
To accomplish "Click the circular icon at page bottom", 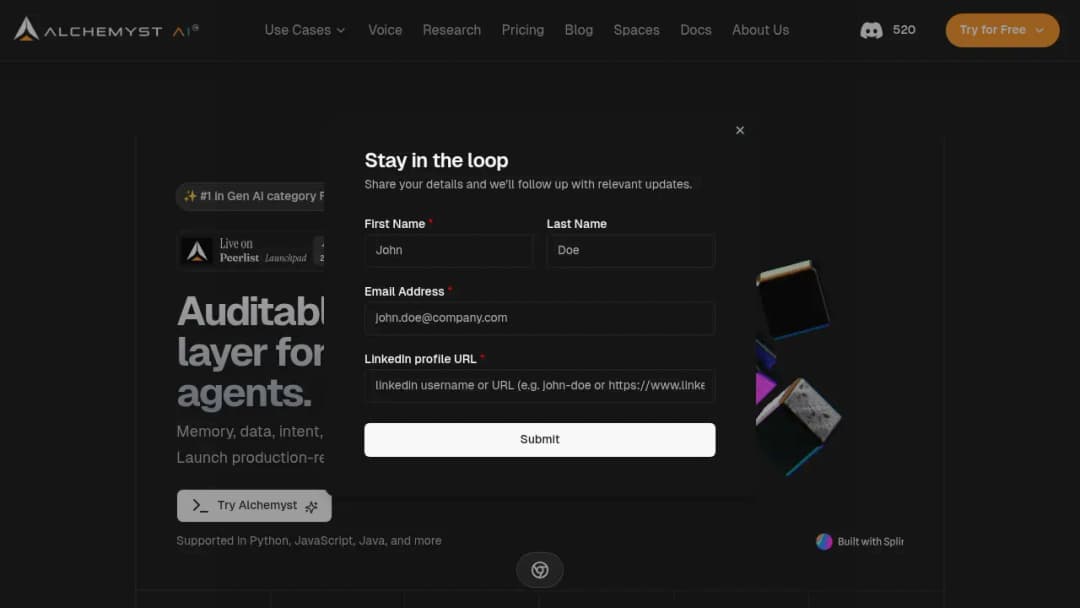I will pyautogui.click(x=540, y=569).
